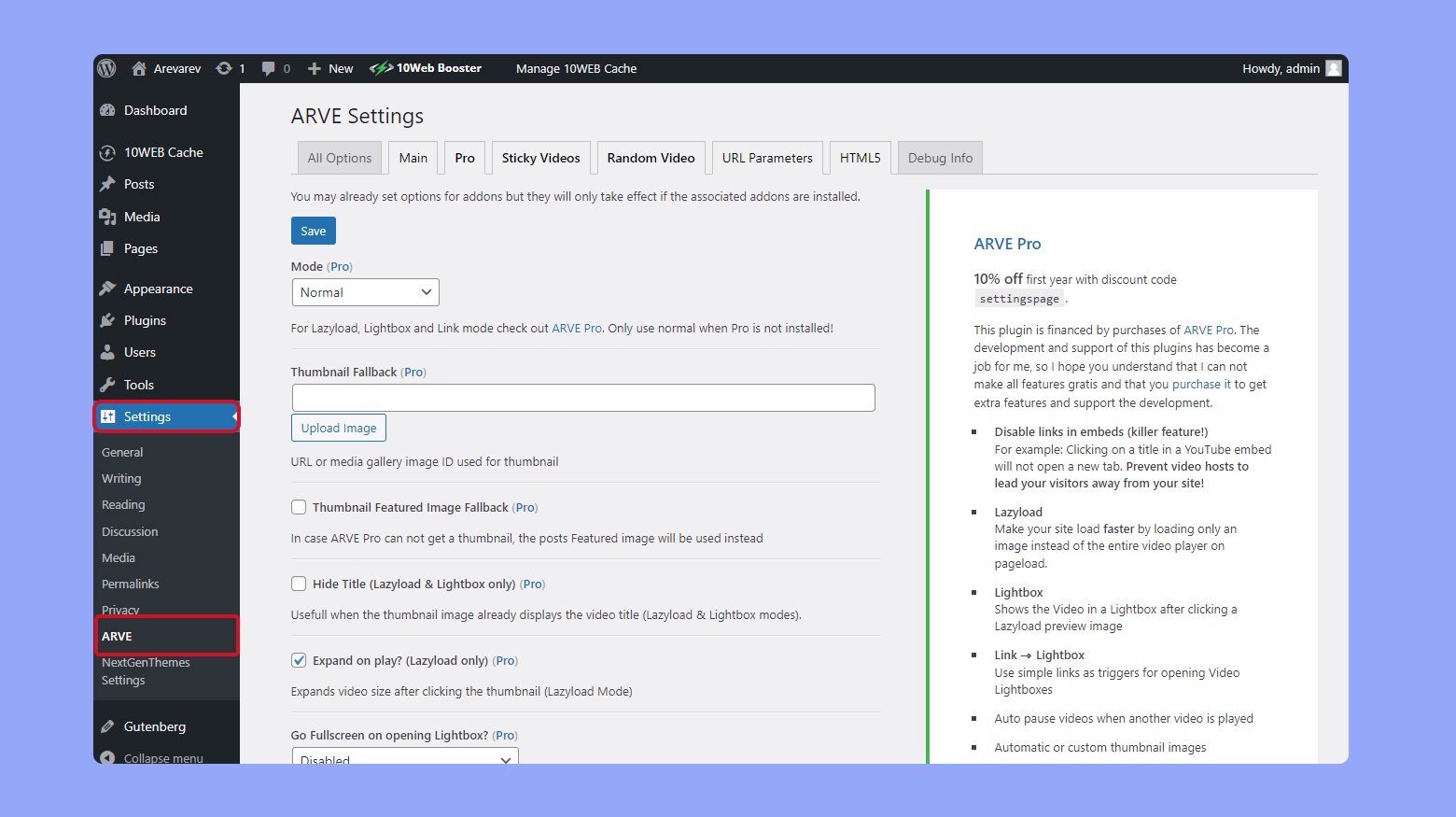
Task: Click the Gutenberg pencil icon
Action: 109,725
